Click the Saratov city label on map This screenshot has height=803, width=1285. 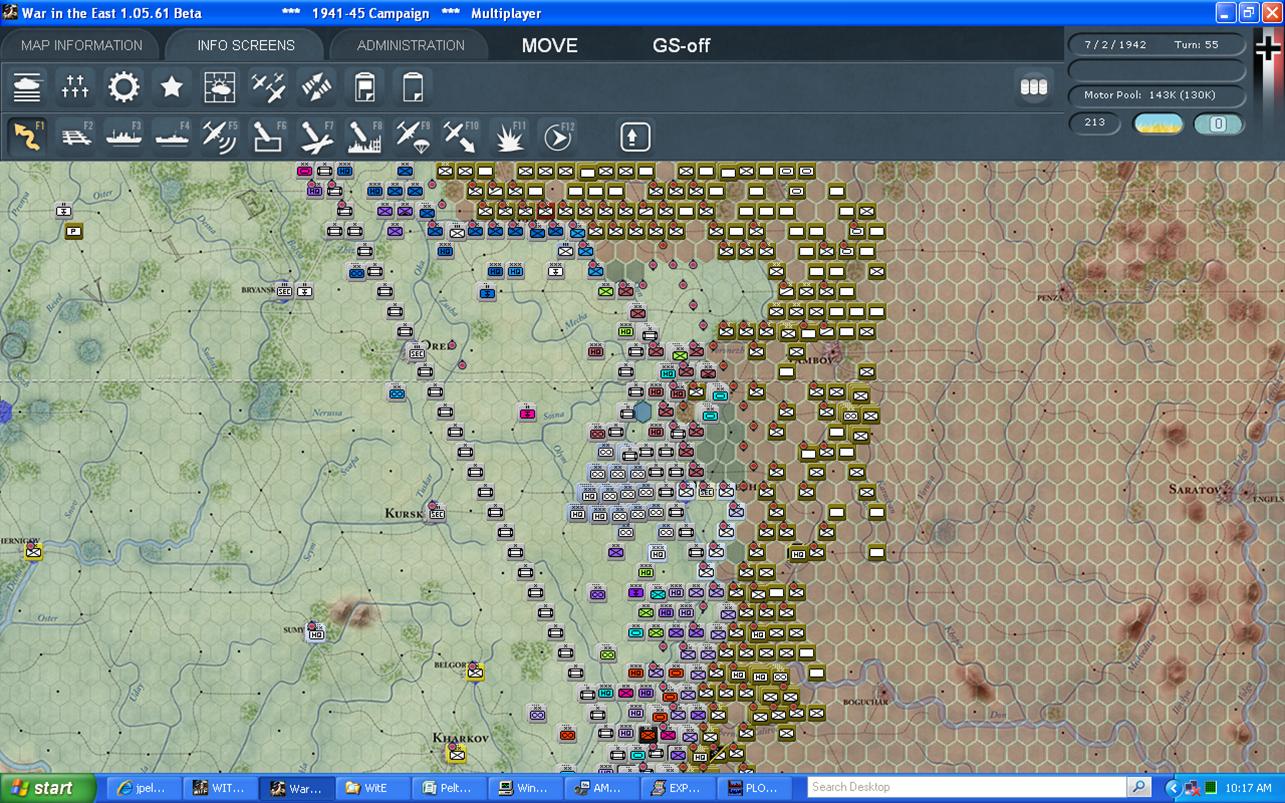[x=1196, y=490]
